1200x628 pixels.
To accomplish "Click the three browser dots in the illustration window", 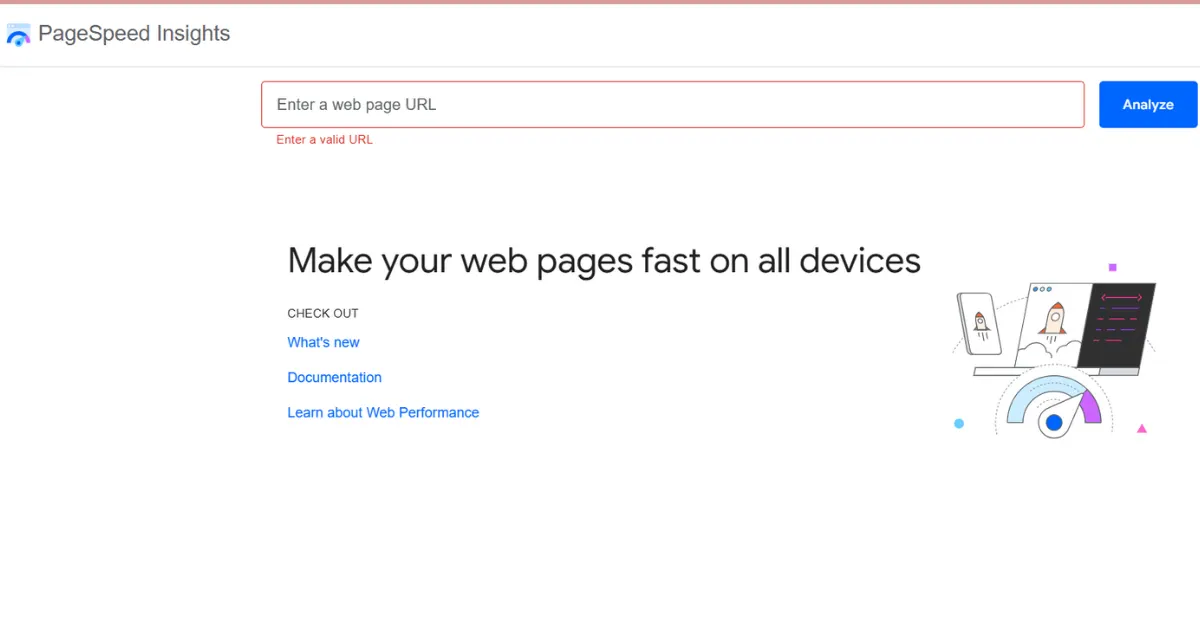I will [1043, 289].
